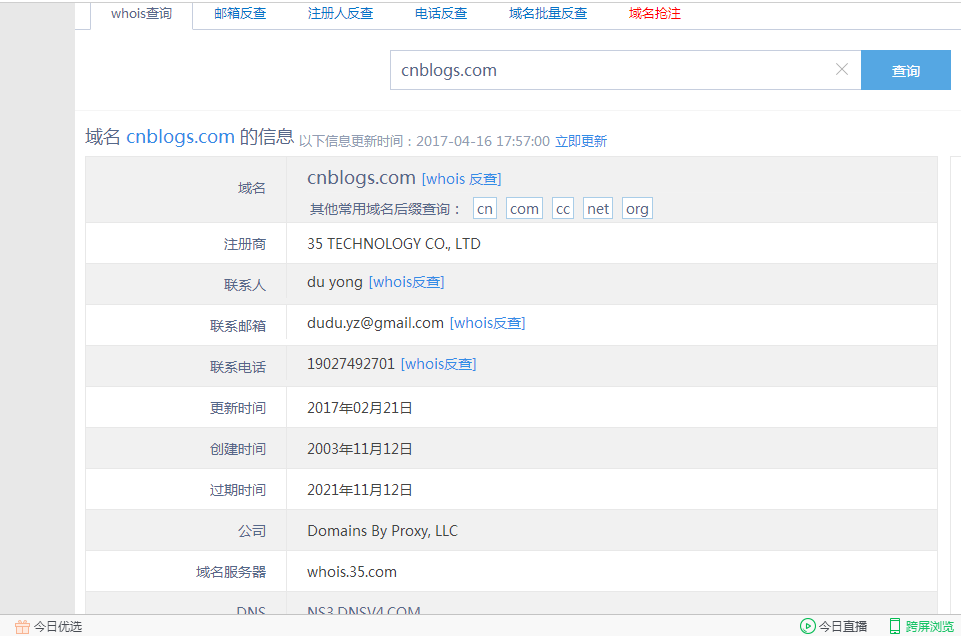The image size is (961, 636).
Task: Click phone number 19027492701
Action: pos(351,364)
